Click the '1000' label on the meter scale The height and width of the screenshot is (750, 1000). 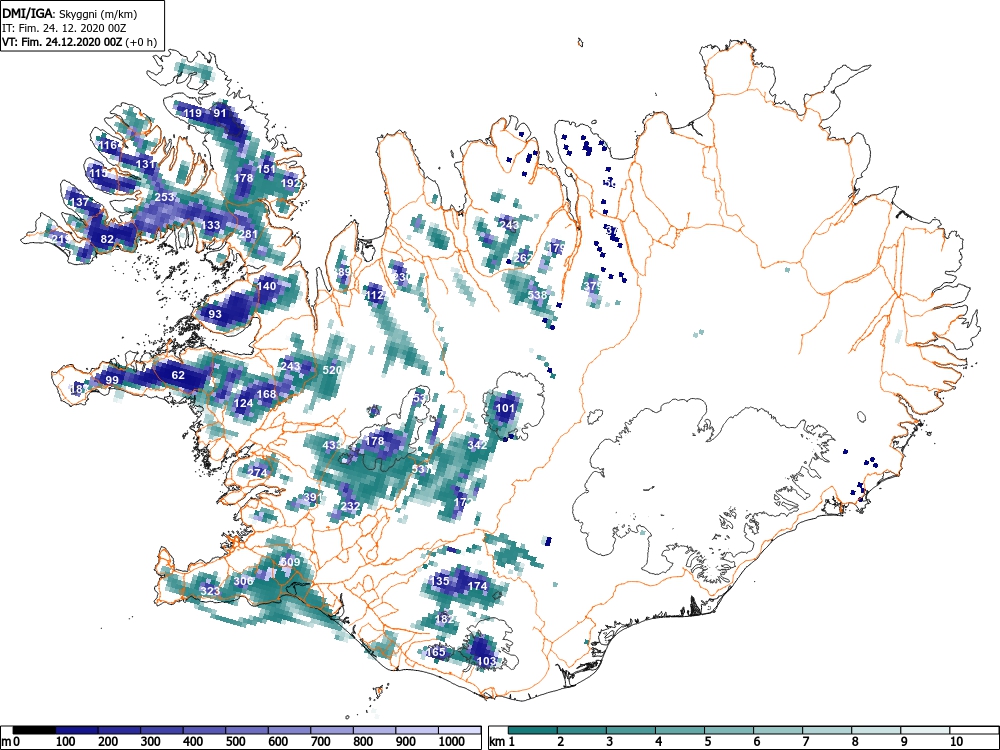[452, 742]
